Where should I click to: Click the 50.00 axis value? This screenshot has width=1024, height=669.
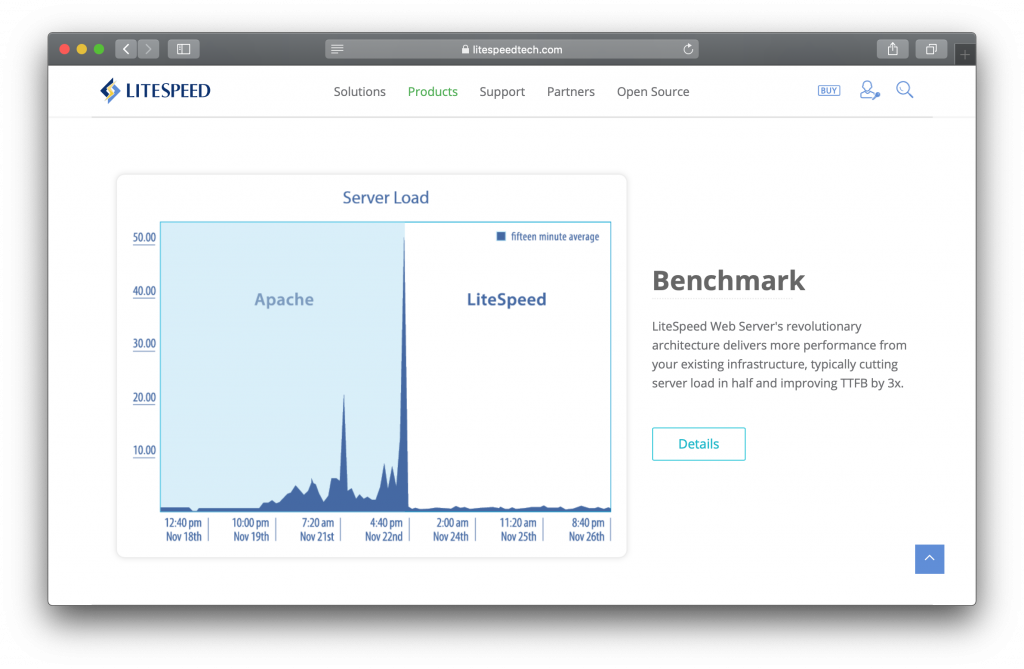144,237
